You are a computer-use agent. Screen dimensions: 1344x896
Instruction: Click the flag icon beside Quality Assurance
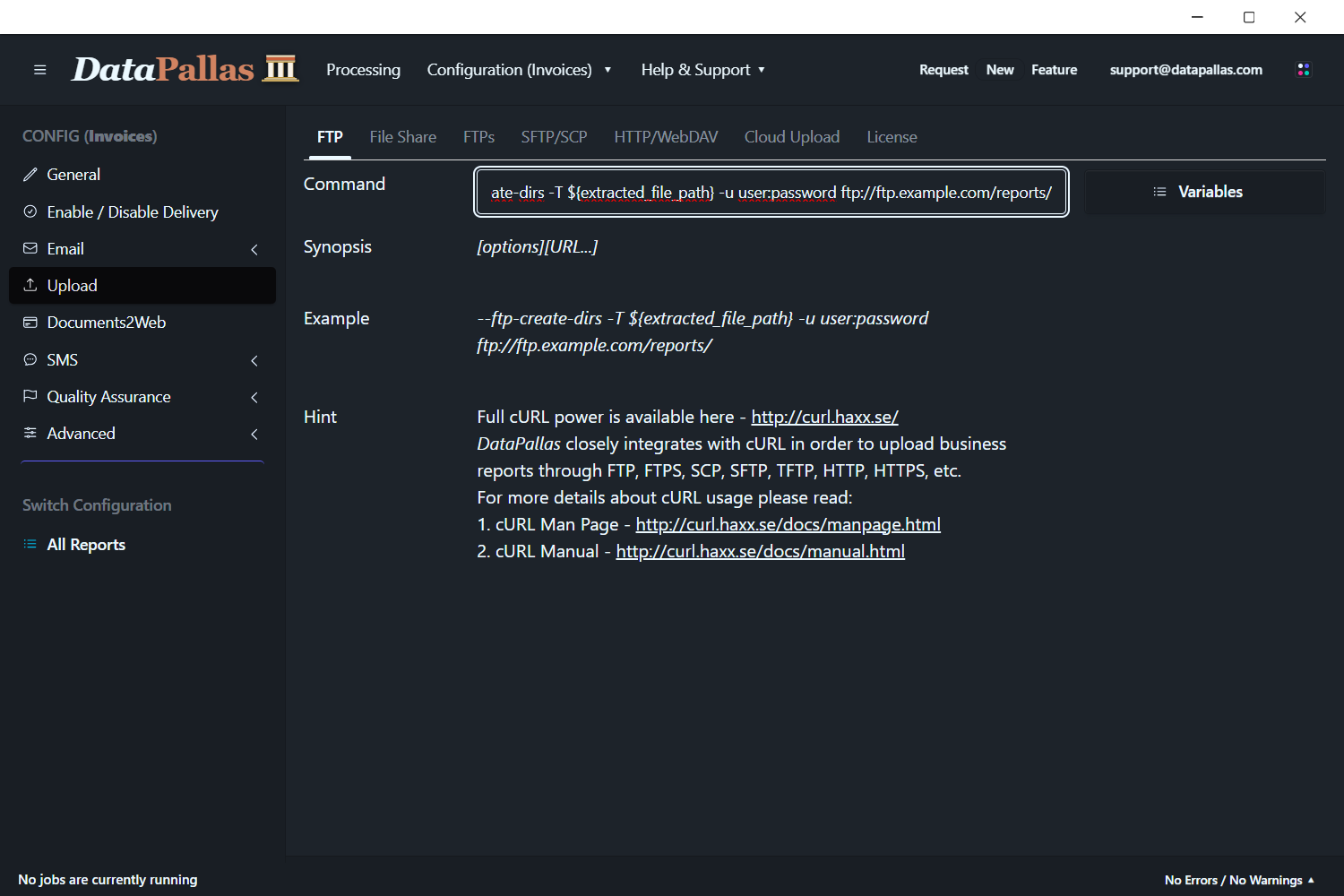30,396
